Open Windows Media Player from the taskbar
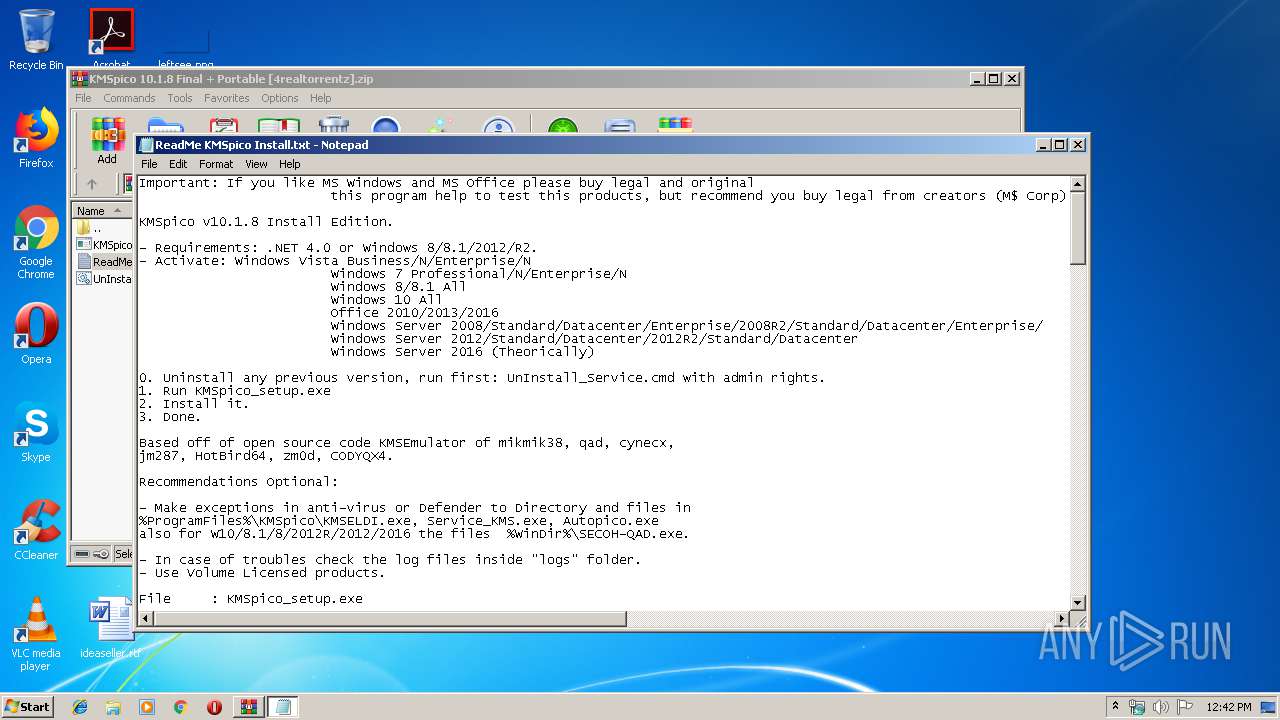This screenshot has width=1280, height=720. [x=147, y=707]
